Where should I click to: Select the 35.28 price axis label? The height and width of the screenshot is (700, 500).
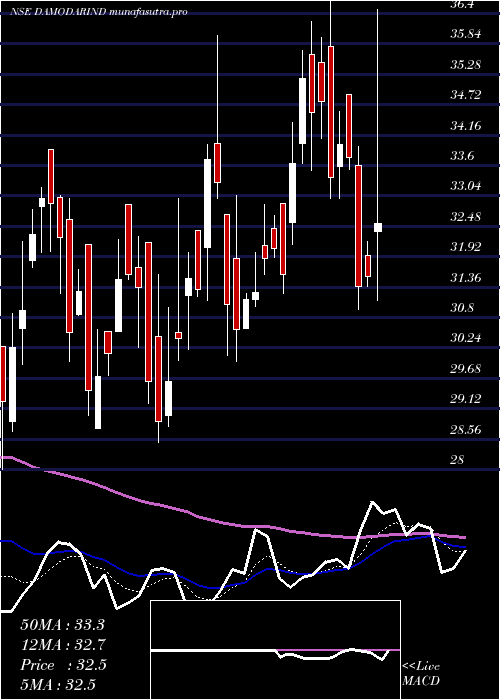pyautogui.click(x=466, y=65)
